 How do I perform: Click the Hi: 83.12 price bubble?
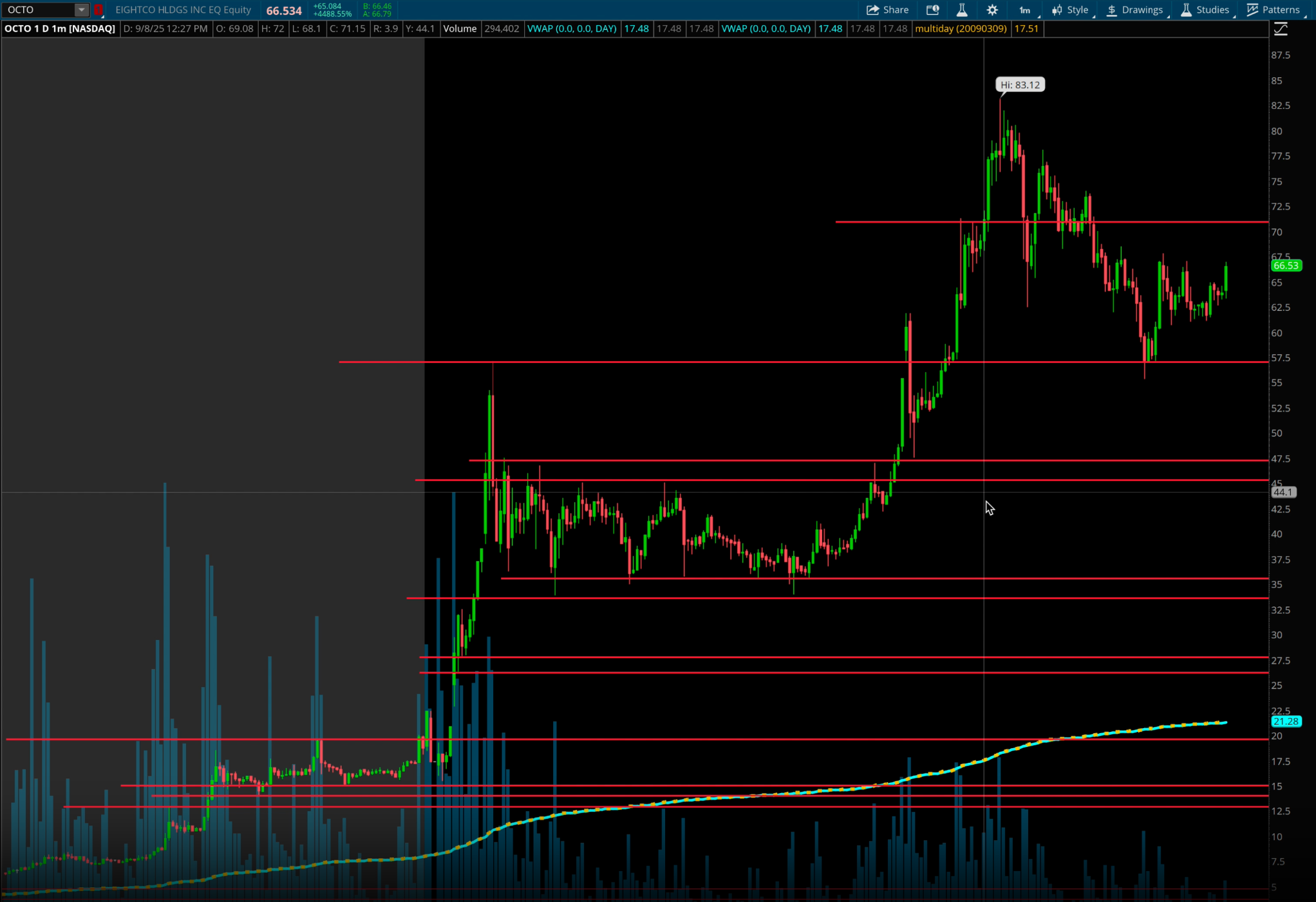1020,85
